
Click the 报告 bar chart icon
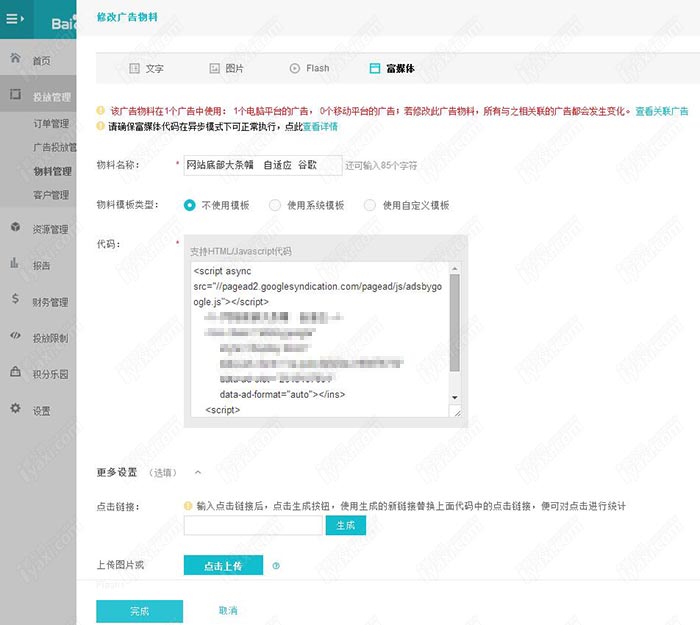[15, 264]
